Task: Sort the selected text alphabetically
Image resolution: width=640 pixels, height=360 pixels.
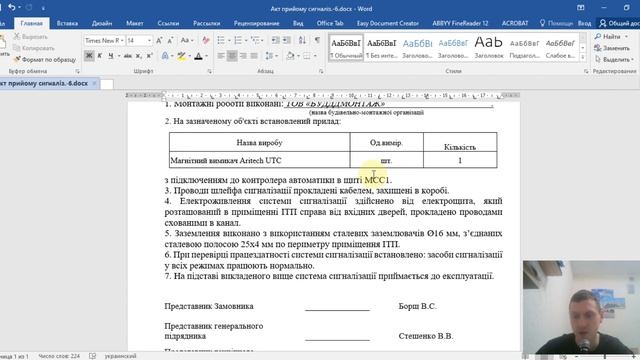Action: tap(302, 40)
